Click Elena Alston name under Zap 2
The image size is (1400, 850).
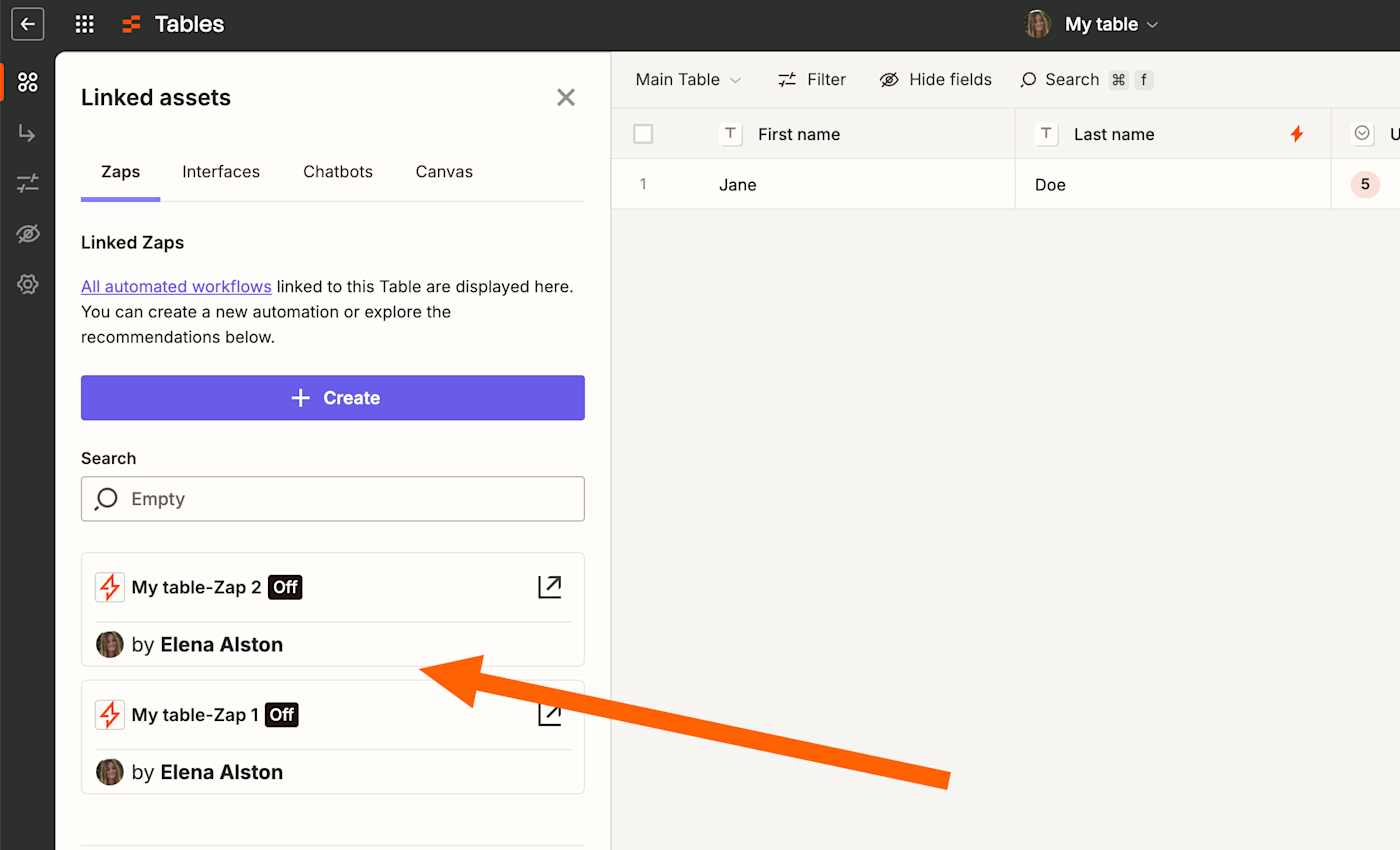coord(222,645)
